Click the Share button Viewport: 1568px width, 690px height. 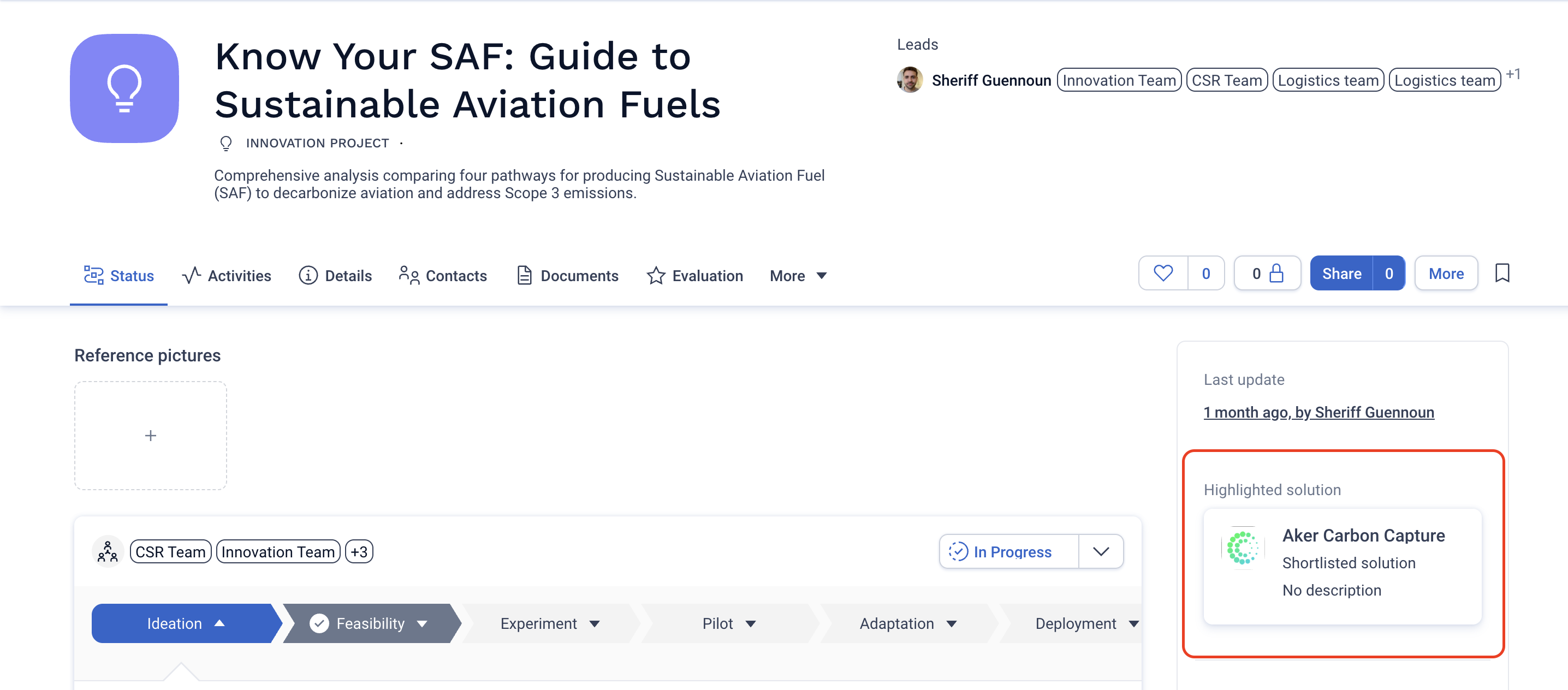coord(1341,273)
